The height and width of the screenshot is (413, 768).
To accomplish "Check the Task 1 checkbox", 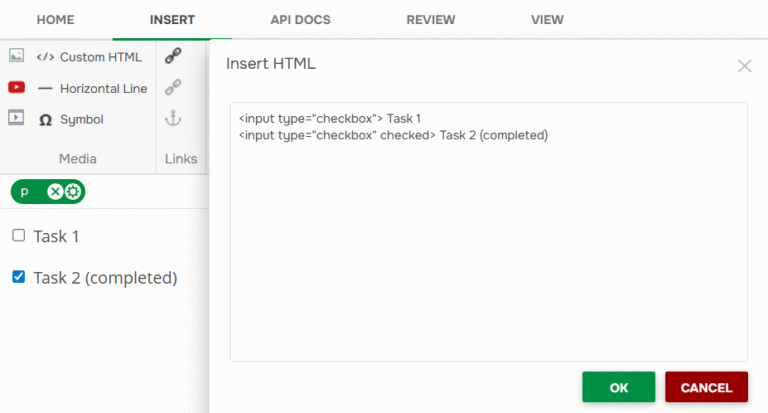I will [x=19, y=236].
